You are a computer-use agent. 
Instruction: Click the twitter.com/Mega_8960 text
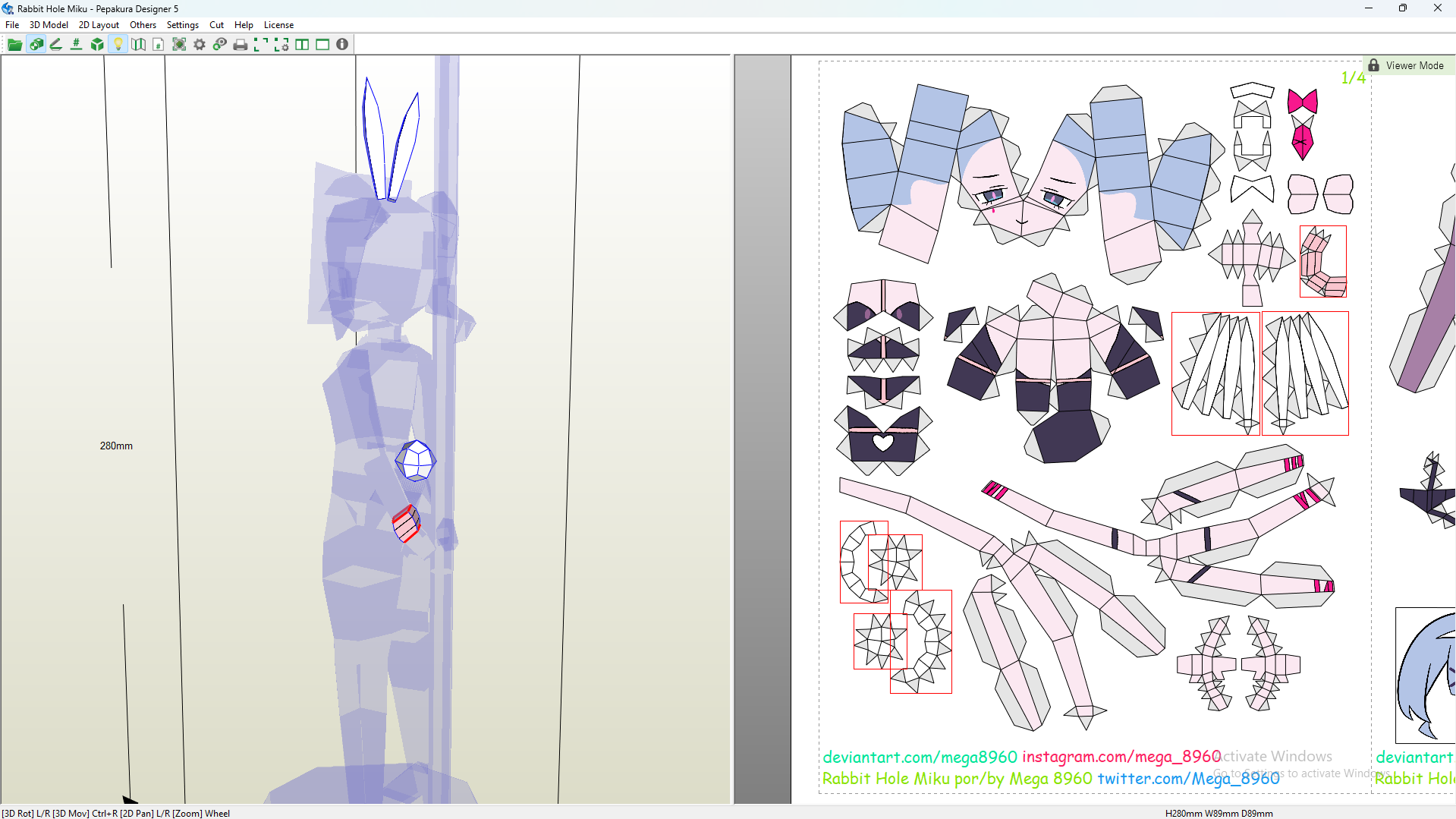click(1188, 779)
